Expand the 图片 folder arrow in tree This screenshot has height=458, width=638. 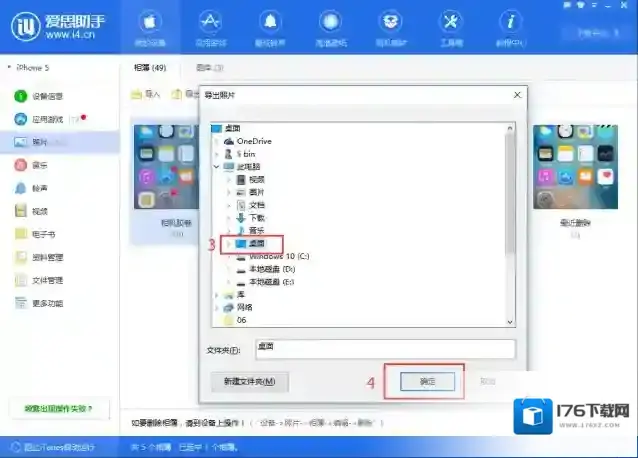tap(229, 192)
